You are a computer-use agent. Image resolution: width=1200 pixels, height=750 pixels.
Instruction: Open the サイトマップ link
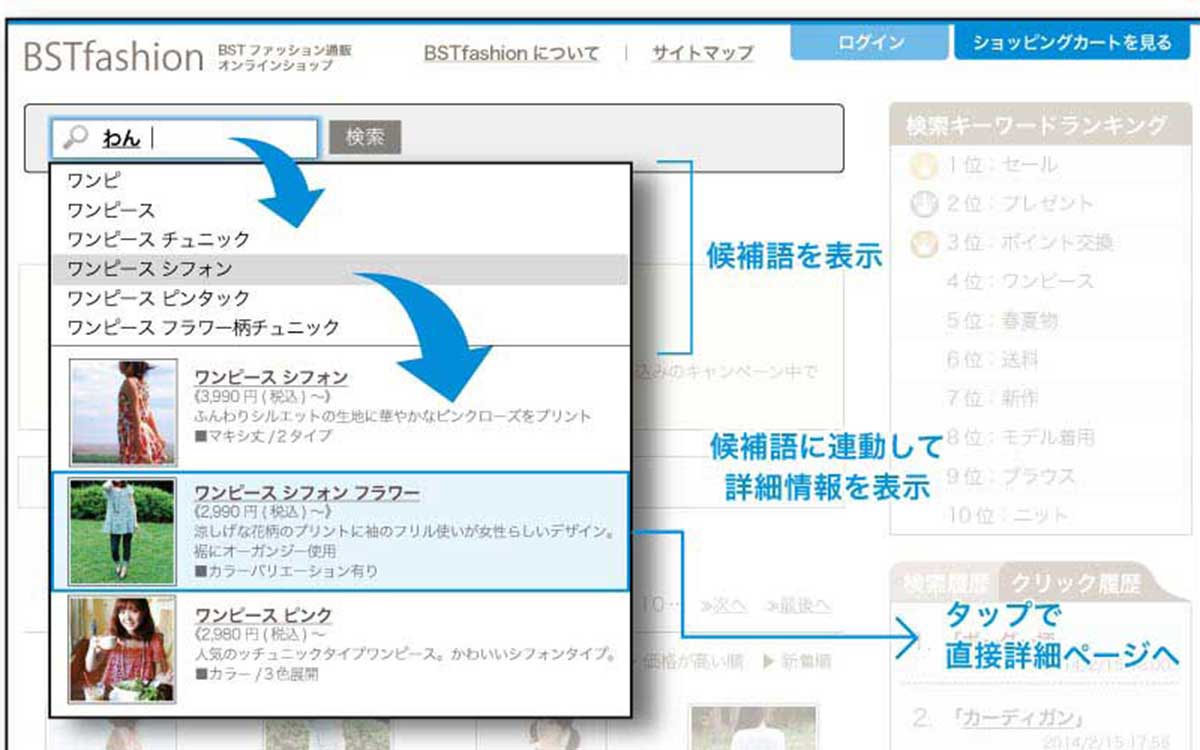pyautogui.click(x=702, y=53)
